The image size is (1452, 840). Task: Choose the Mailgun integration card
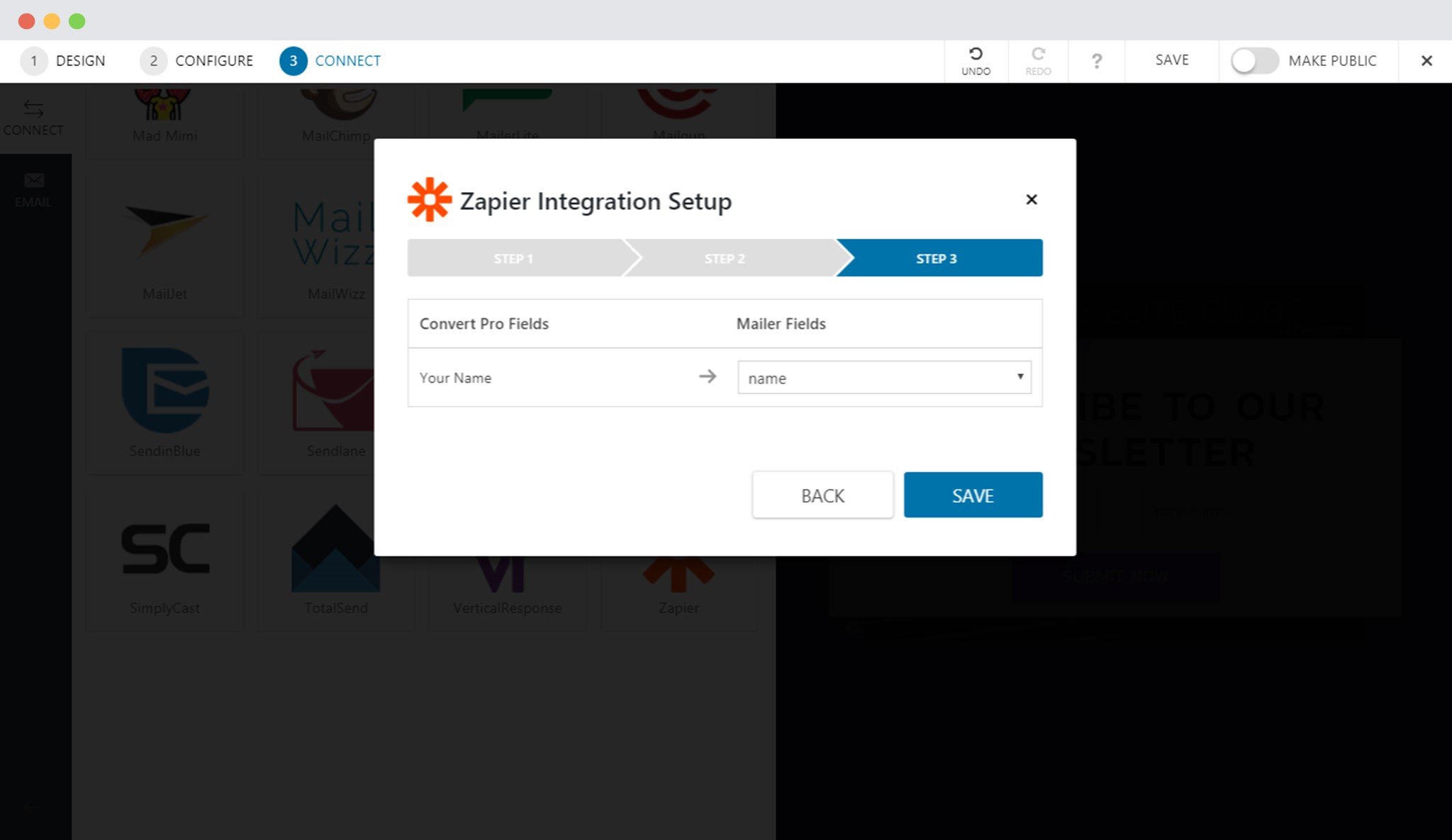(x=678, y=111)
